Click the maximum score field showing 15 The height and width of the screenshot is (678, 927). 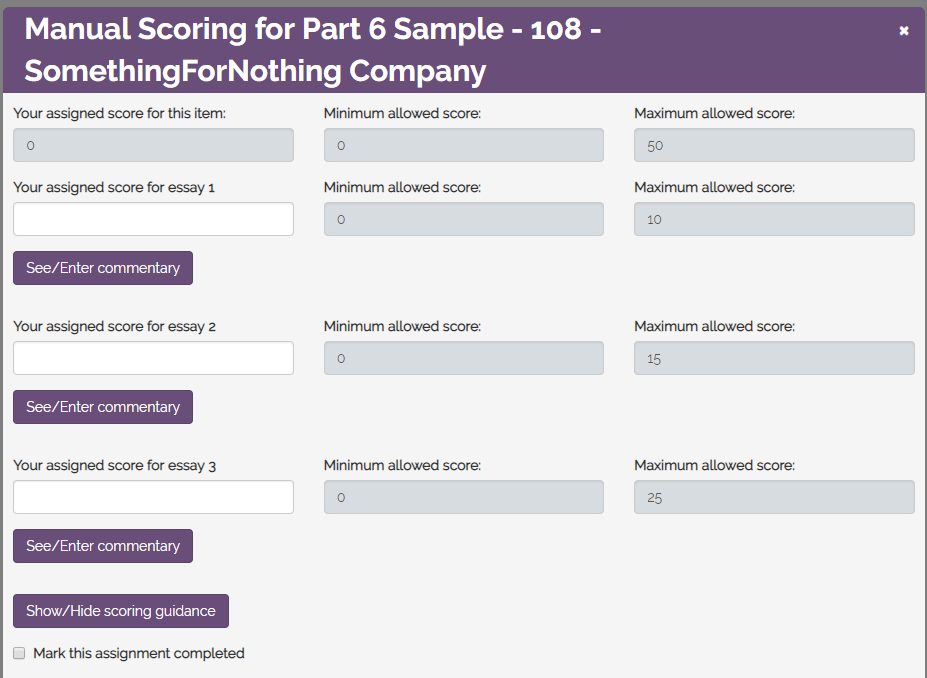point(773,357)
